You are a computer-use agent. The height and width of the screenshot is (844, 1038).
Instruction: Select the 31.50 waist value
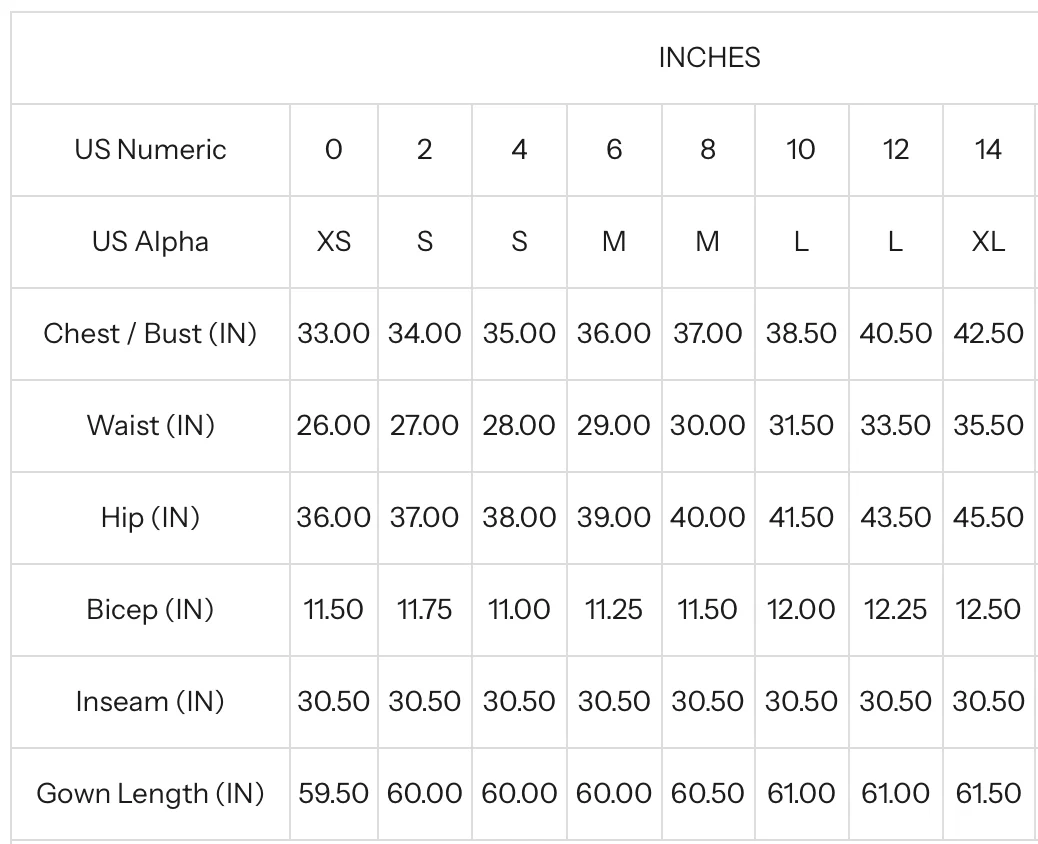point(801,425)
